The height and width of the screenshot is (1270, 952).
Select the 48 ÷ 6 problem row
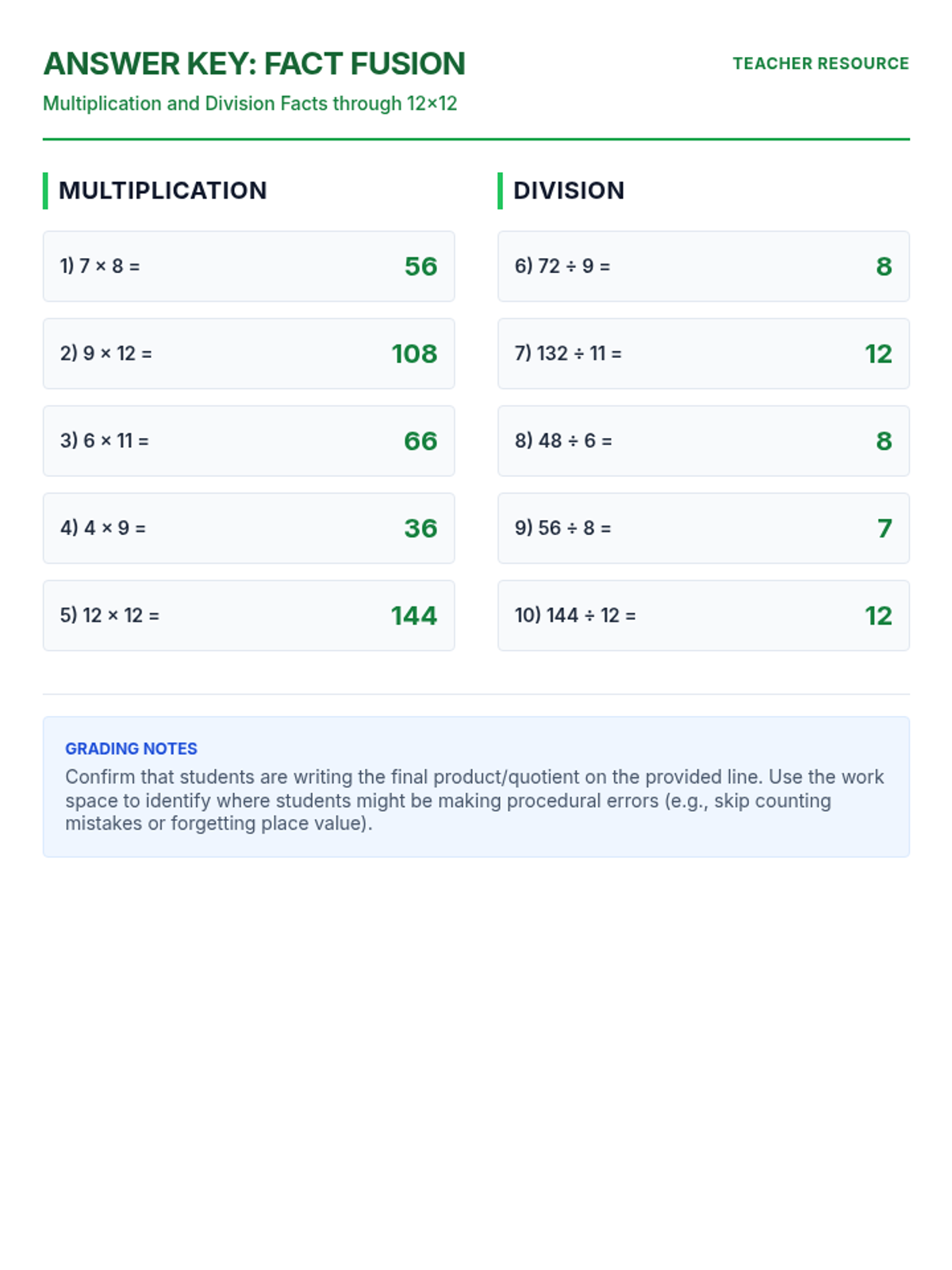(703, 441)
